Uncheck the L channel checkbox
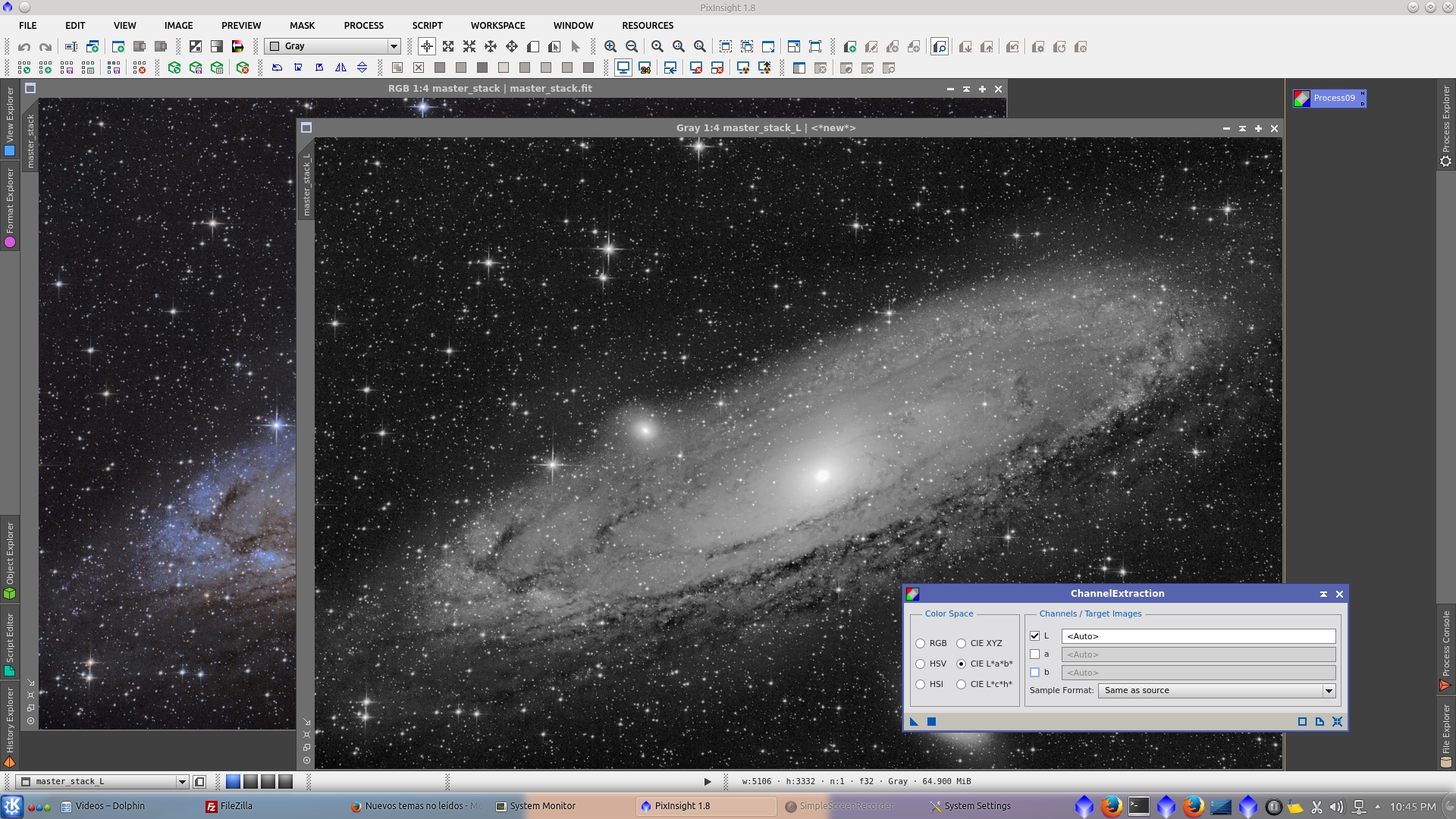 point(1035,635)
